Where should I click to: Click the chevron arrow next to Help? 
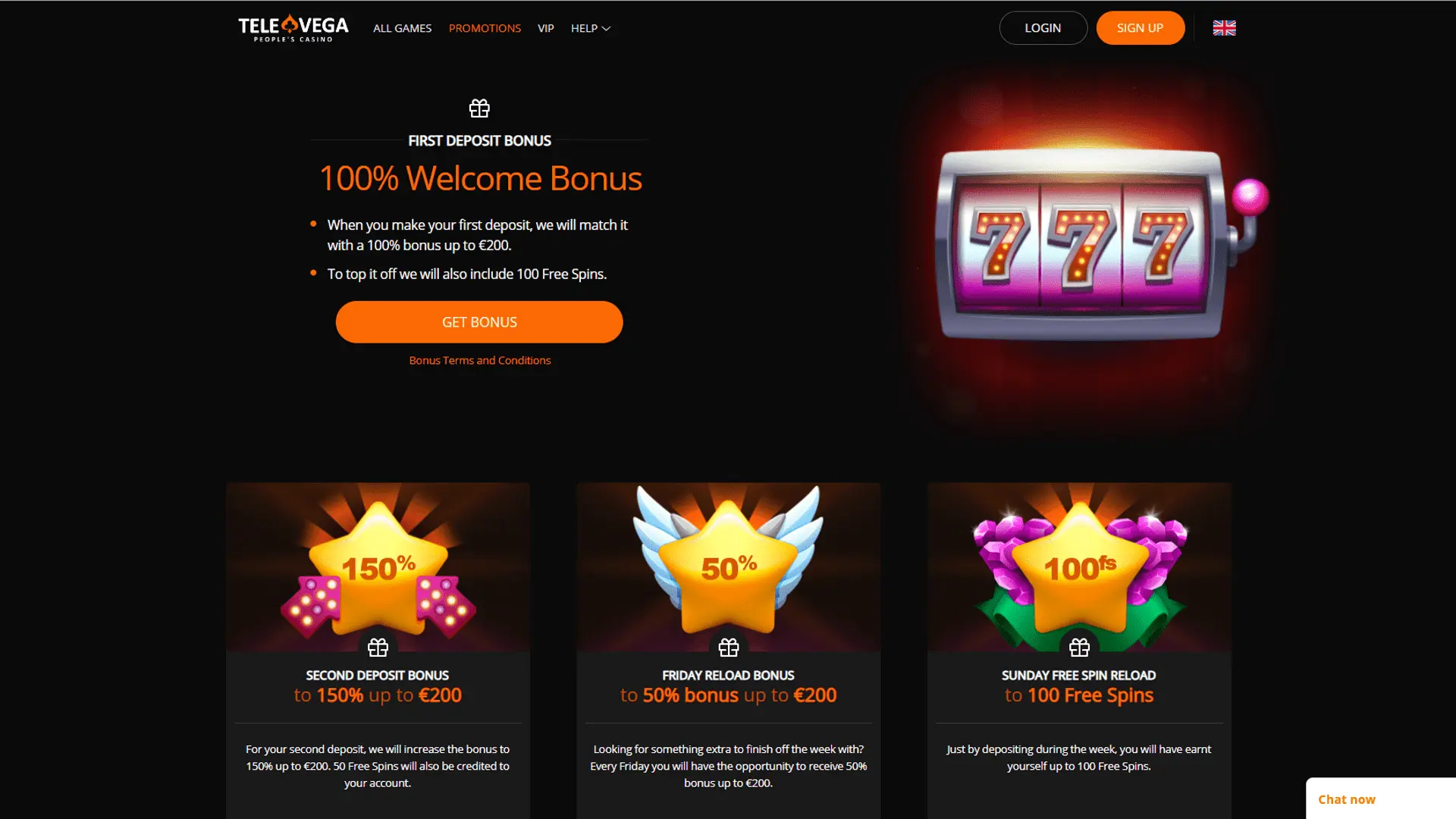point(606,29)
